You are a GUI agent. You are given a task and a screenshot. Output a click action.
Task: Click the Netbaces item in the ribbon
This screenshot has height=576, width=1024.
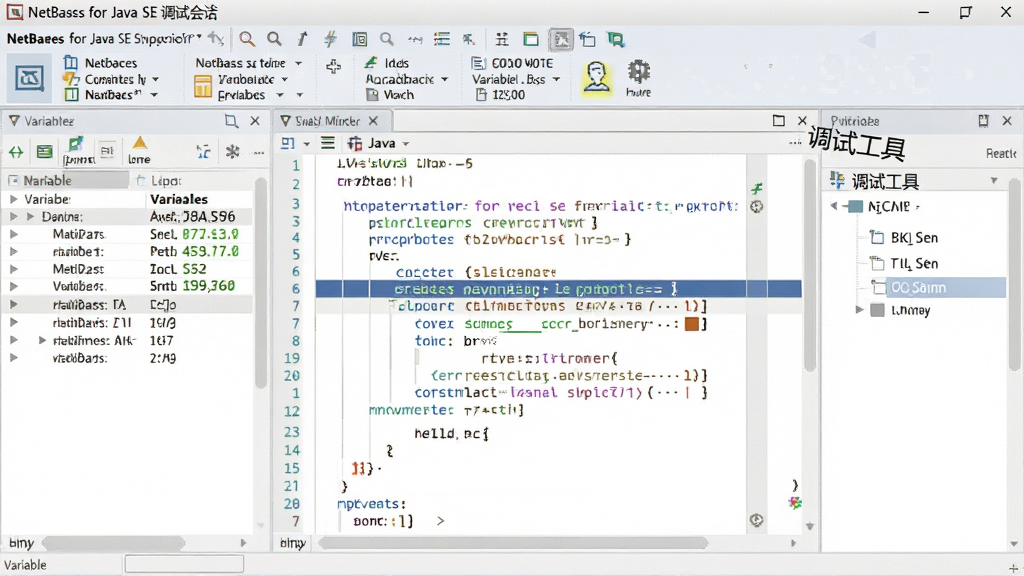(x=101, y=63)
